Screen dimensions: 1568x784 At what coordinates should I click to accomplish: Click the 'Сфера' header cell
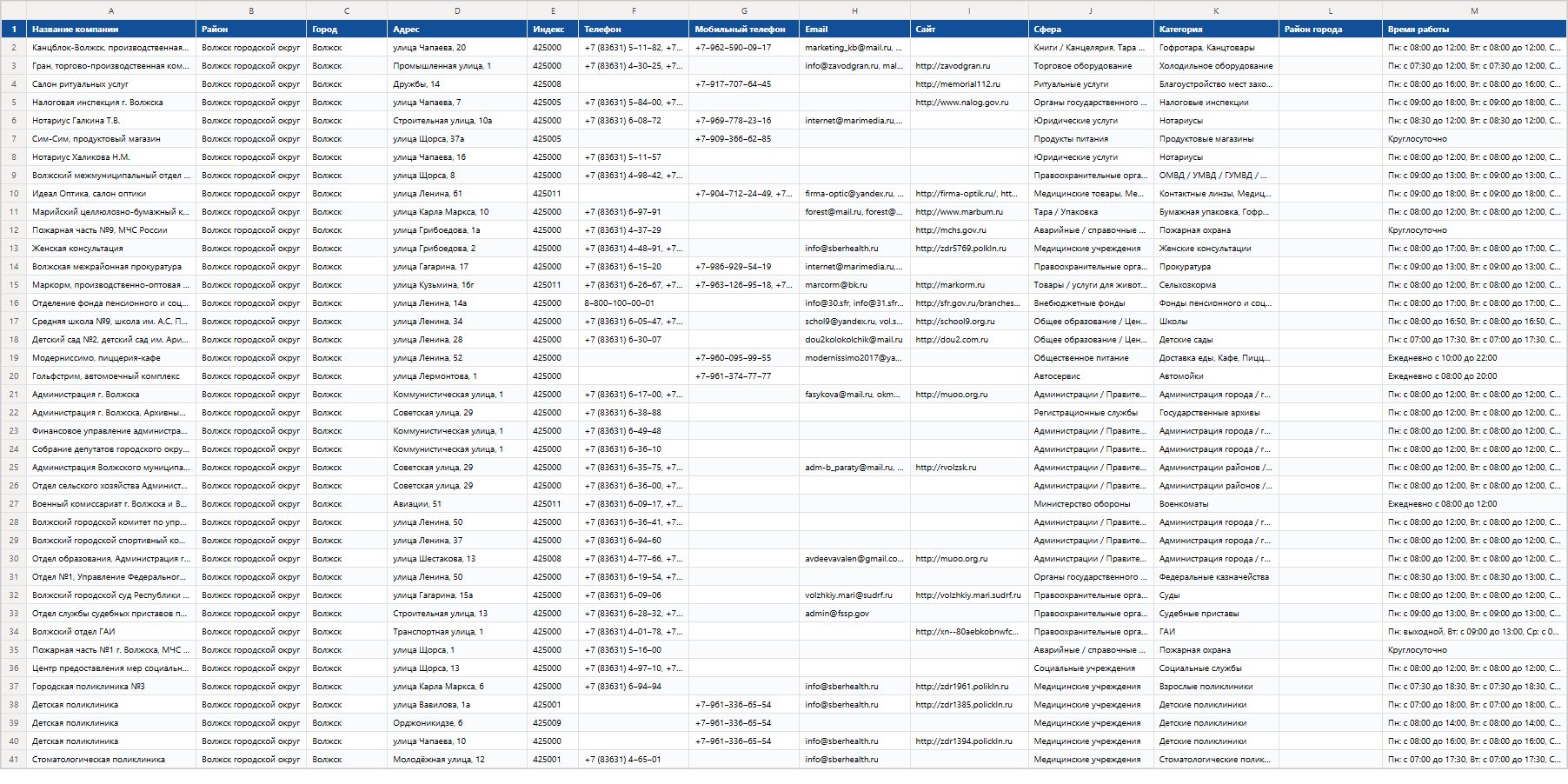click(x=1091, y=29)
